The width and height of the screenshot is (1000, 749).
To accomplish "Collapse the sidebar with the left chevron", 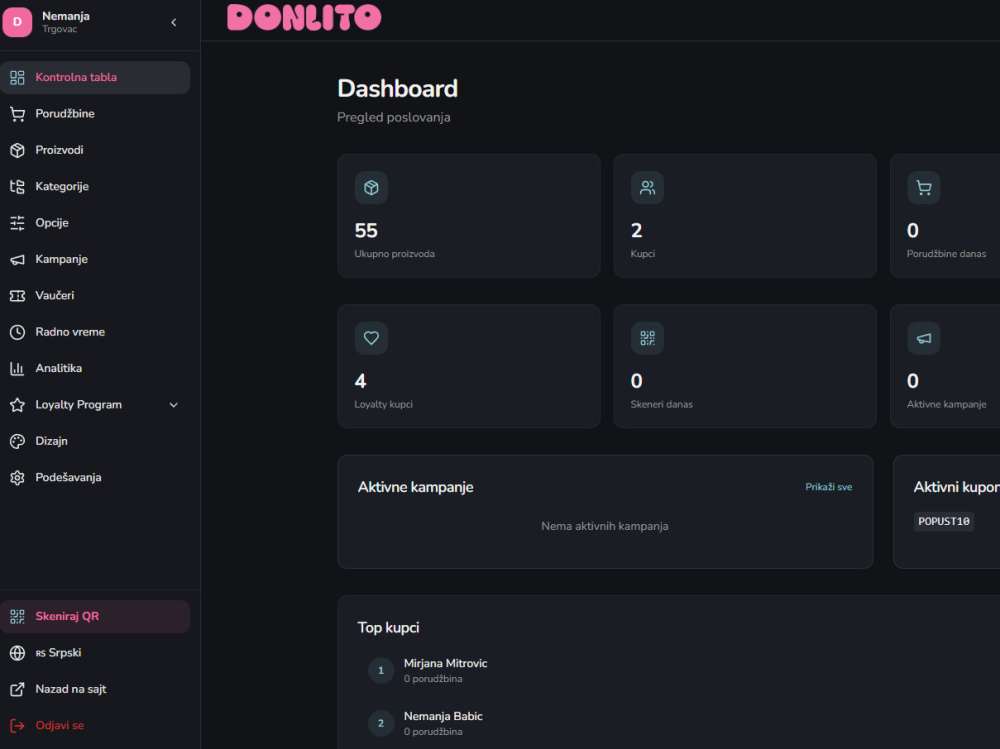I will (173, 22).
